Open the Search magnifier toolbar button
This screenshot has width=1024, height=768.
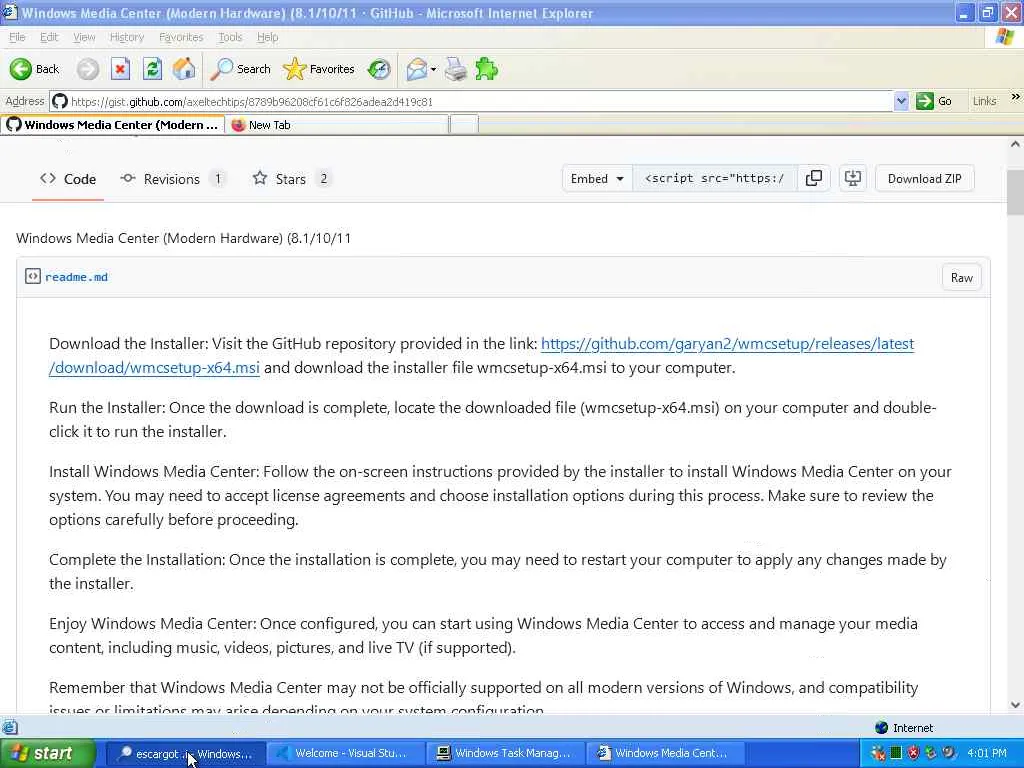click(240, 69)
